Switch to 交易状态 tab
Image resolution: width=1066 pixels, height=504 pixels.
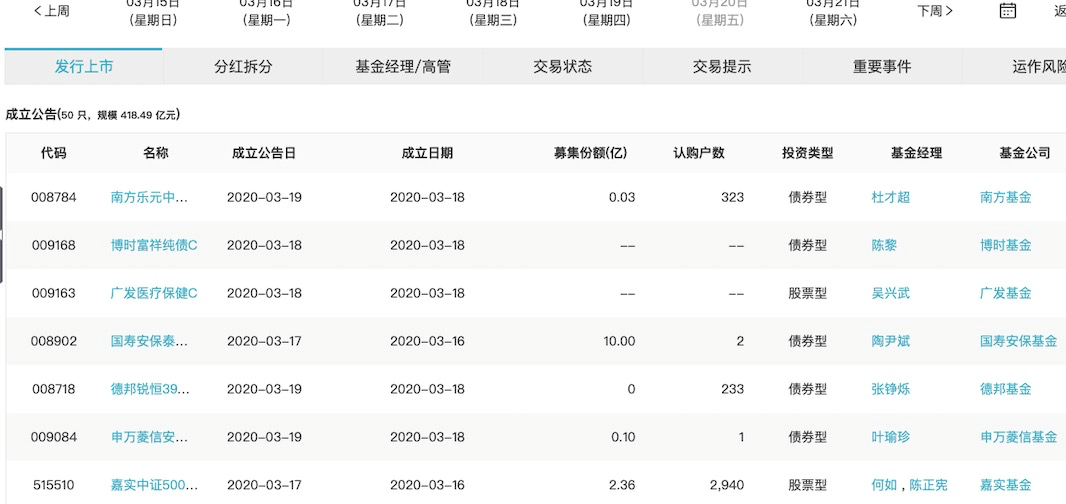tap(562, 67)
